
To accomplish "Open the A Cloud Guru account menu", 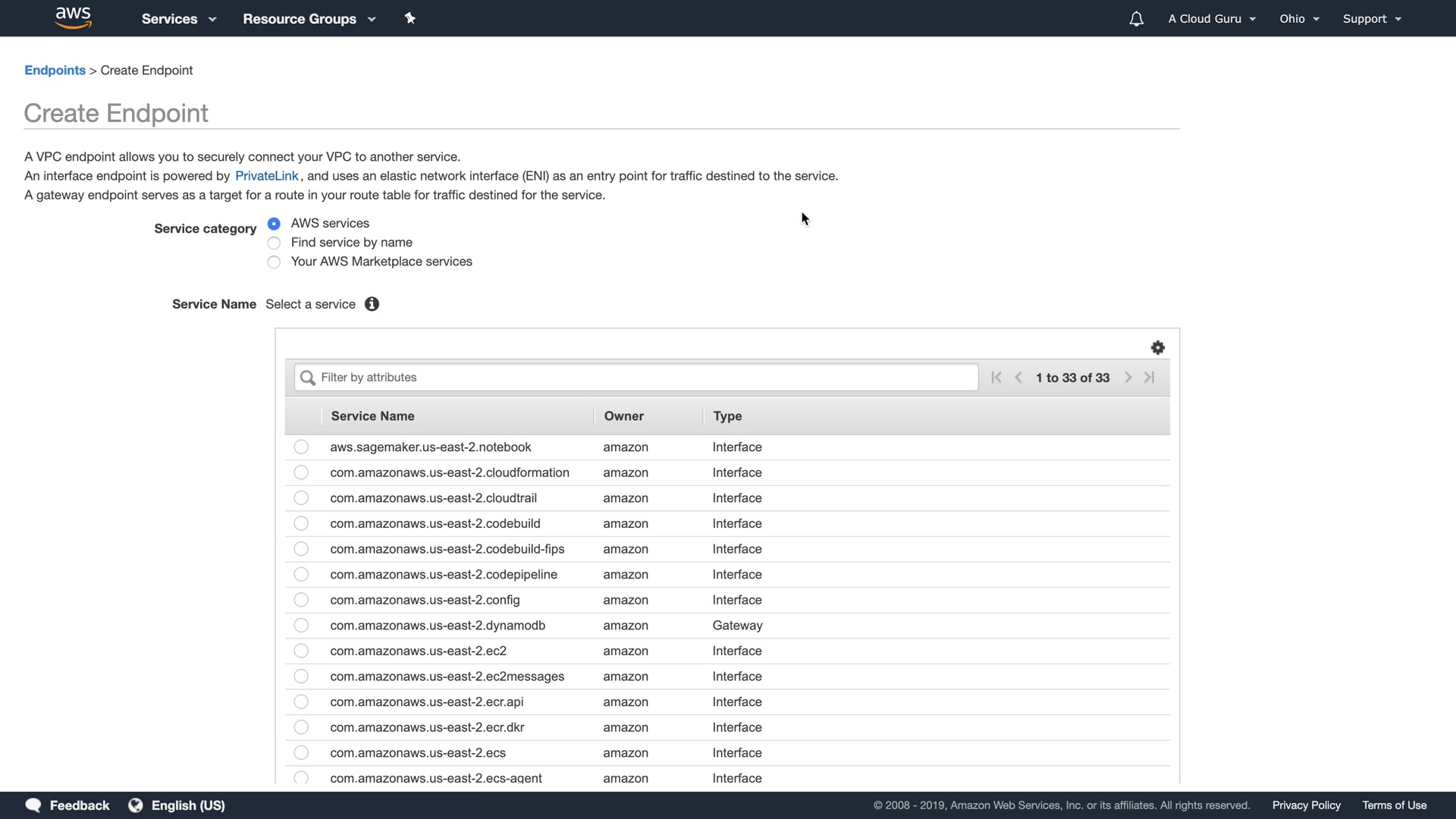I will (1211, 19).
